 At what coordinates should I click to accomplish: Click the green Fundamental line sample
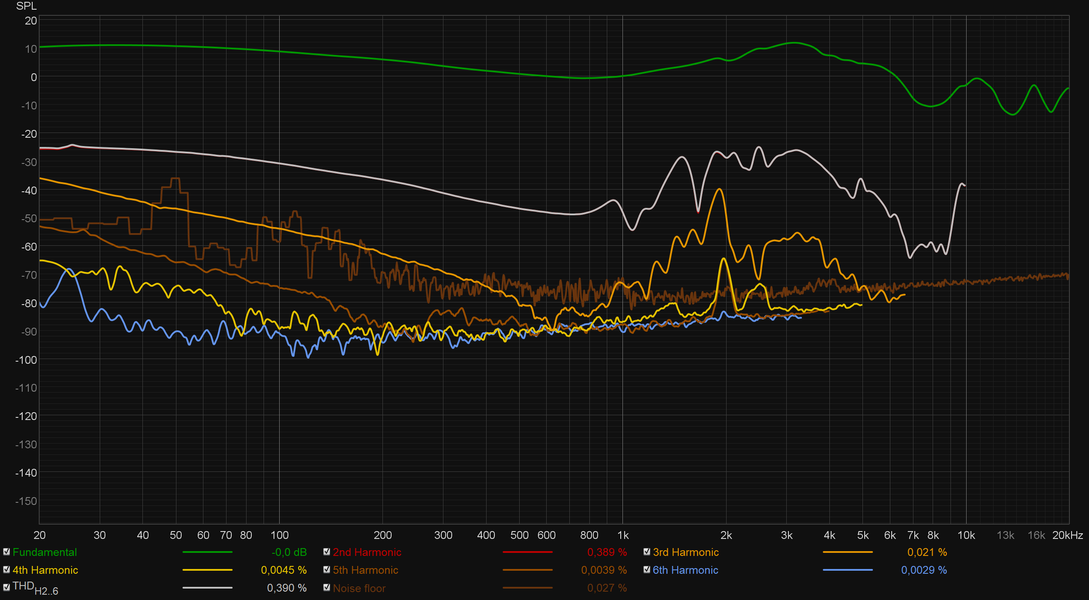(207, 553)
